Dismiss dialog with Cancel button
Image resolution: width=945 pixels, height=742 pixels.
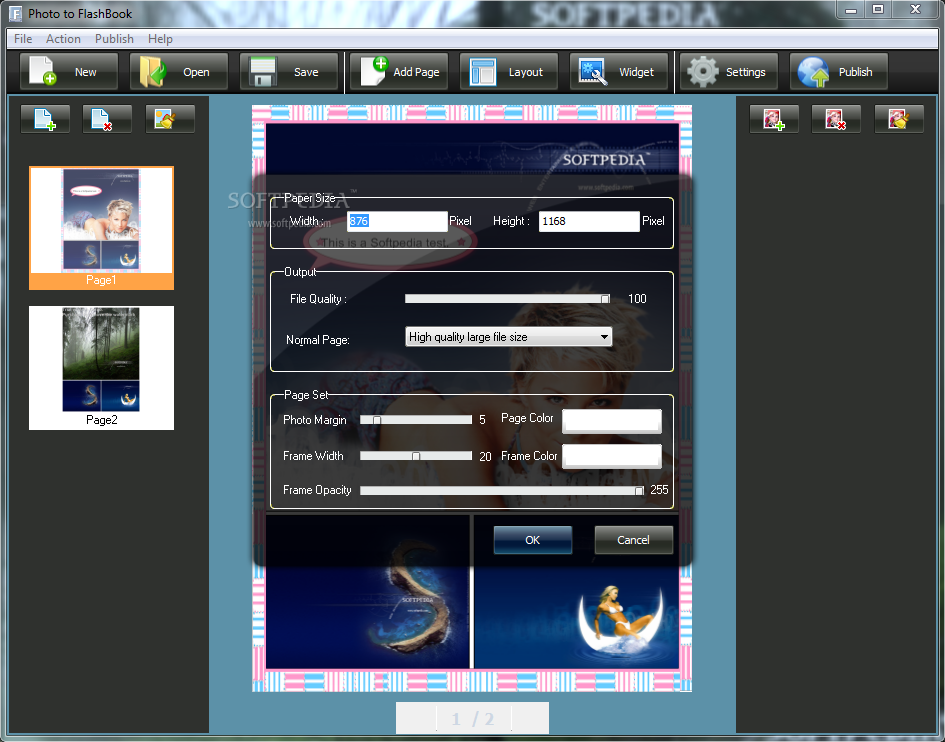coord(633,540)
